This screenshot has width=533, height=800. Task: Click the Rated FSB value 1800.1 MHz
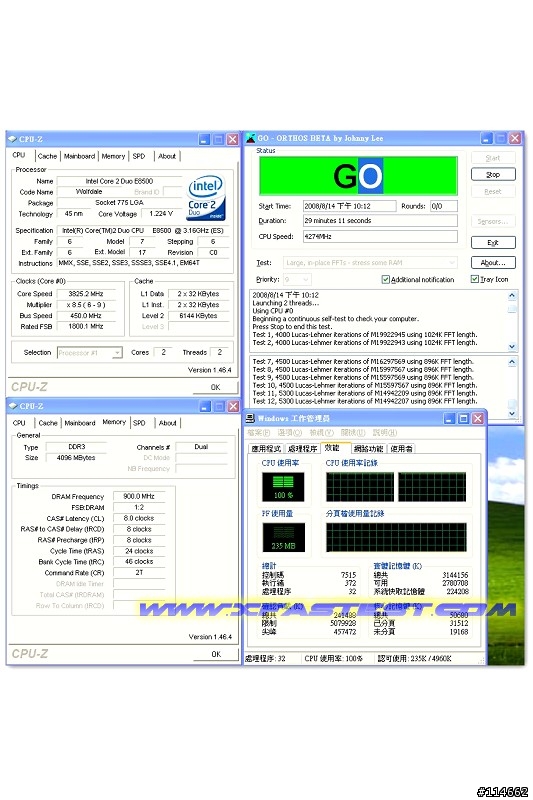(x=86, y=327)
